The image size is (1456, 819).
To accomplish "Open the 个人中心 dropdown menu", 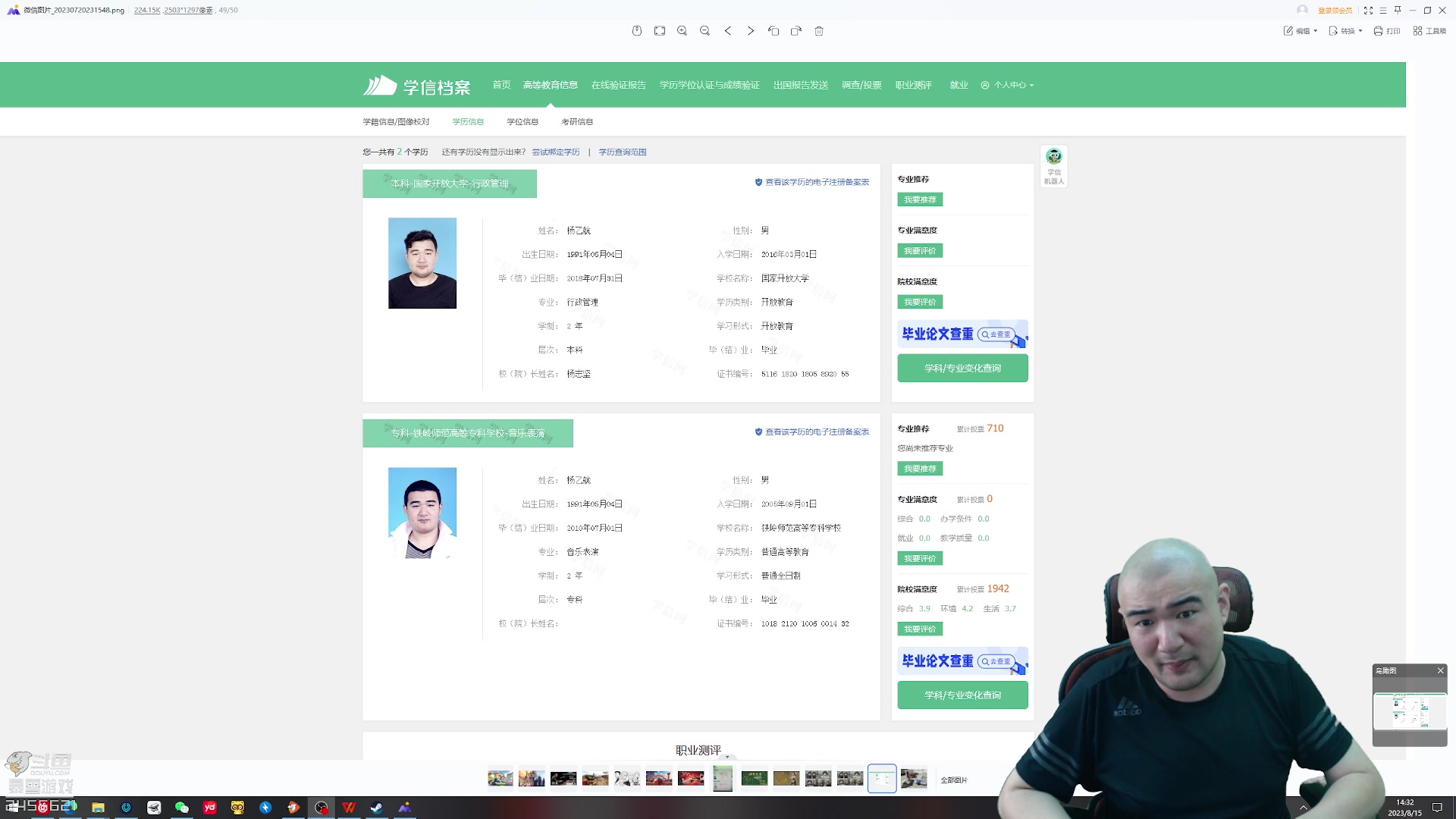I will [1008, 85].
